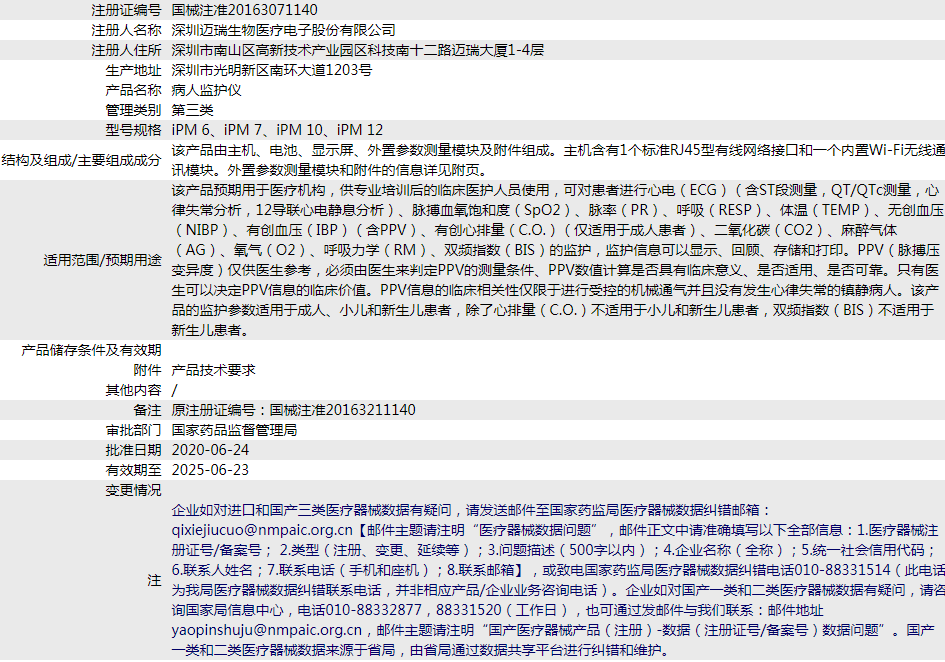Click the email yaopinshuju@nmpaic.org.cn
Image resolution: width=945 pixels, height=662 pixels.
pos(267,630)
